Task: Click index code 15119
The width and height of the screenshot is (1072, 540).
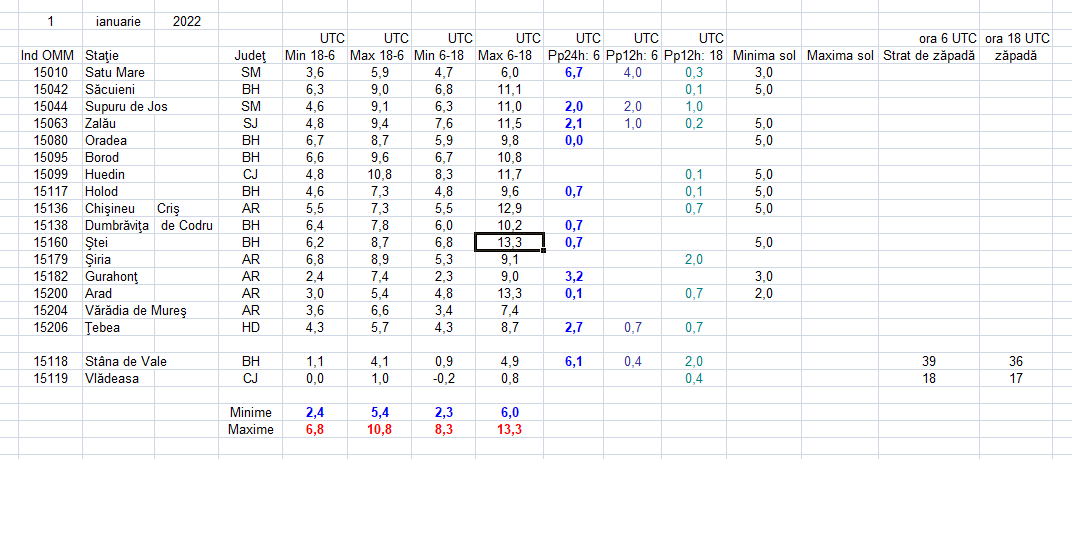Action: pos(50,379)
